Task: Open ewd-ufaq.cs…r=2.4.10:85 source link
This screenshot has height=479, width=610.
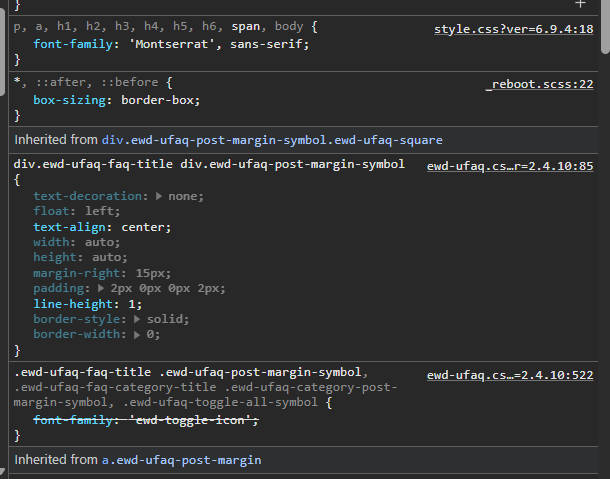Action: point(510,166)
